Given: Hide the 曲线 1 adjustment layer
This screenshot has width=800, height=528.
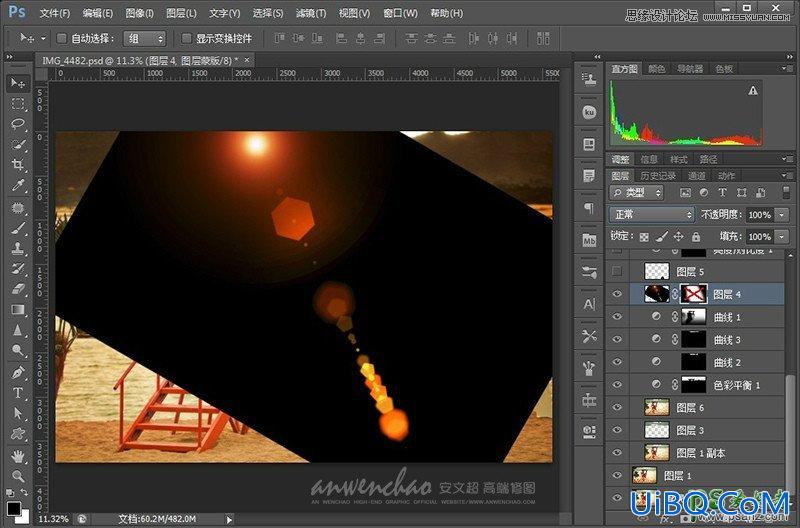Looking at the screenshot, I should 617,316.
